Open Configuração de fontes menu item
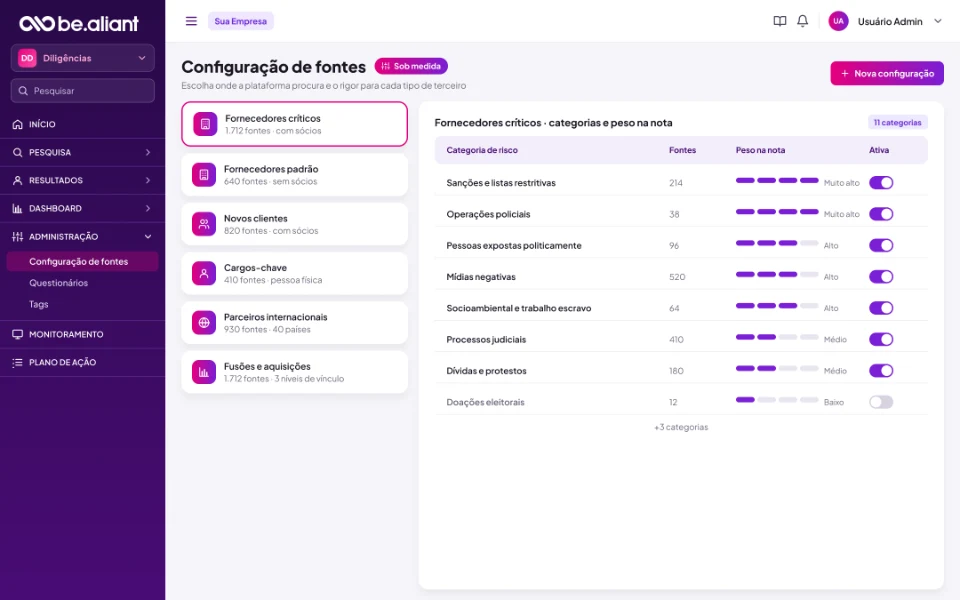This screenshot has height=600, width=960. click(83, 261)
